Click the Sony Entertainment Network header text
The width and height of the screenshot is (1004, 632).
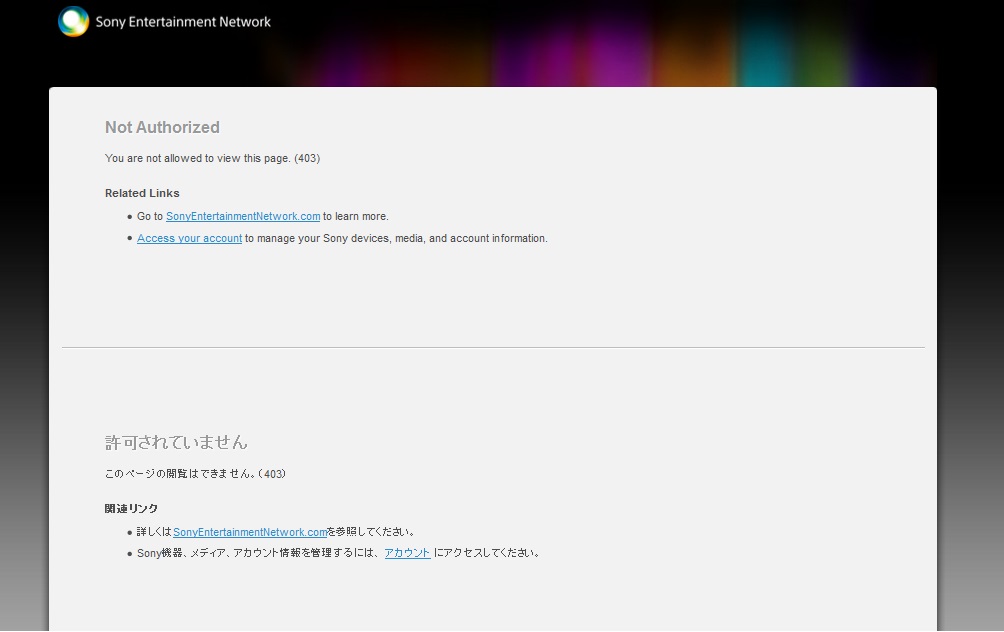183,21
